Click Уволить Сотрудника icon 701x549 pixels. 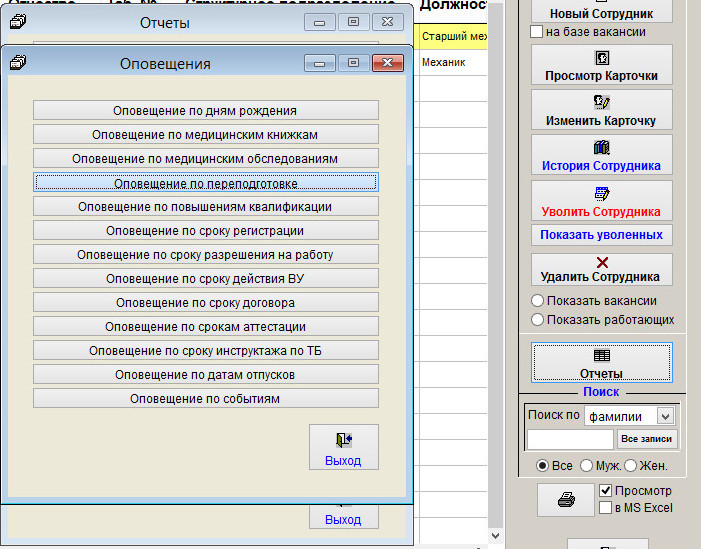602,193
